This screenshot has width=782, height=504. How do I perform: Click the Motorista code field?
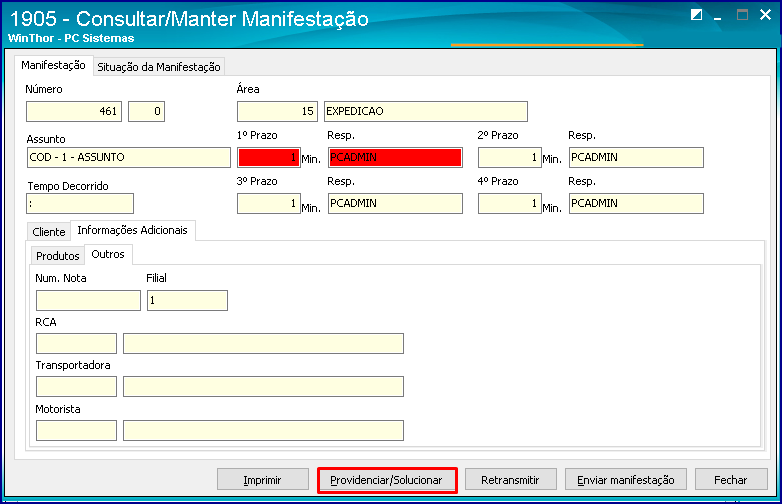click(76, 430)
